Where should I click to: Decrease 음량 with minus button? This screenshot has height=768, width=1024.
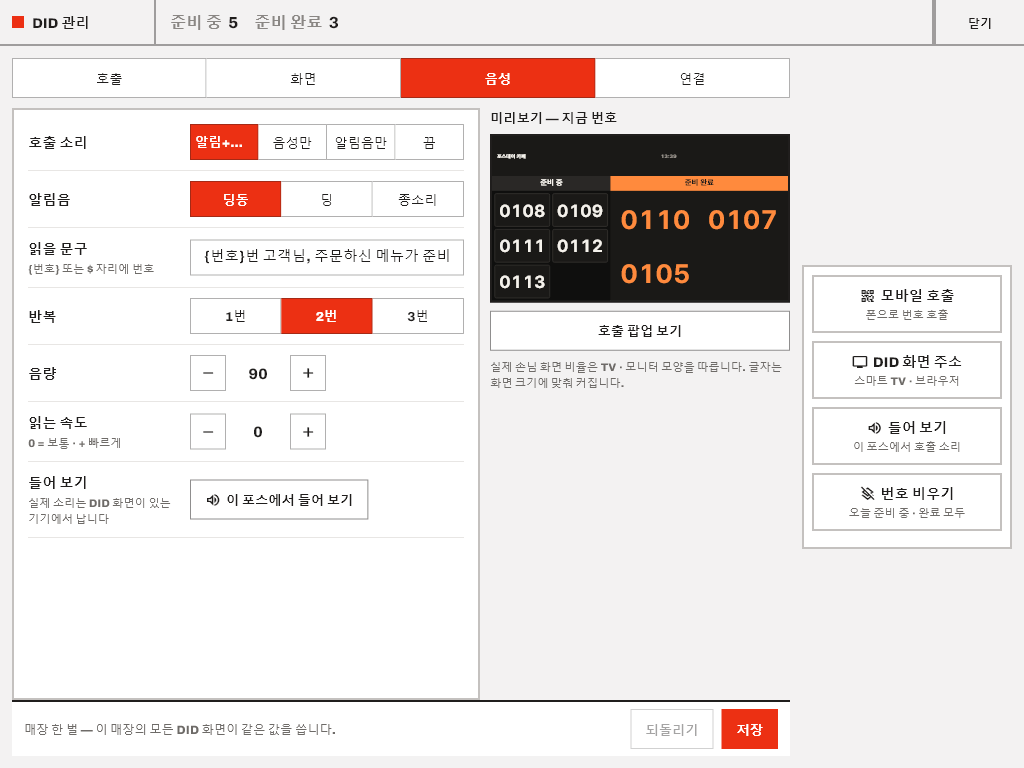(208, 373)
